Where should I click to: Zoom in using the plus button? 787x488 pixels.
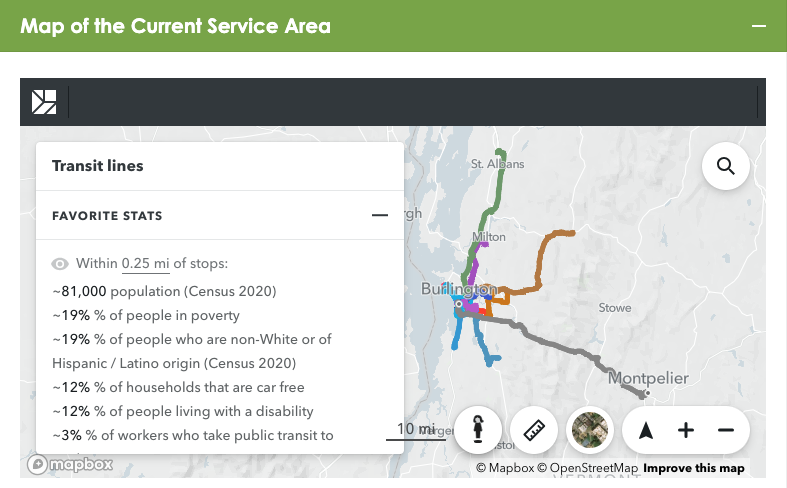686,430
